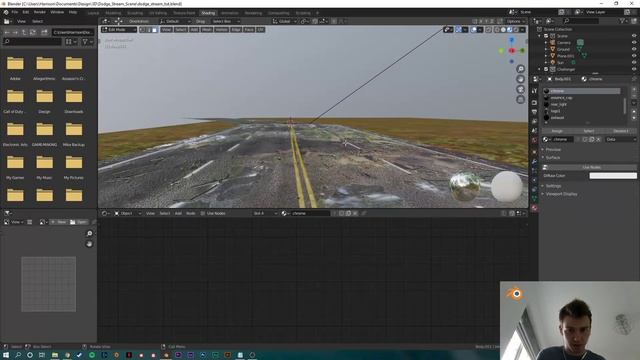Expand the Settings panel

point(553,186)
